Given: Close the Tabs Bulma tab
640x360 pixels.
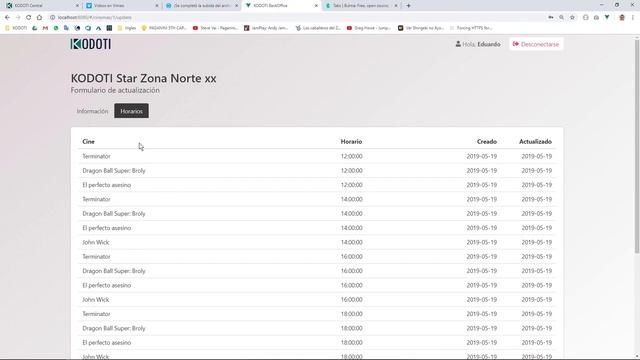Looking at the screenshot, I should (x=396, y=6).
